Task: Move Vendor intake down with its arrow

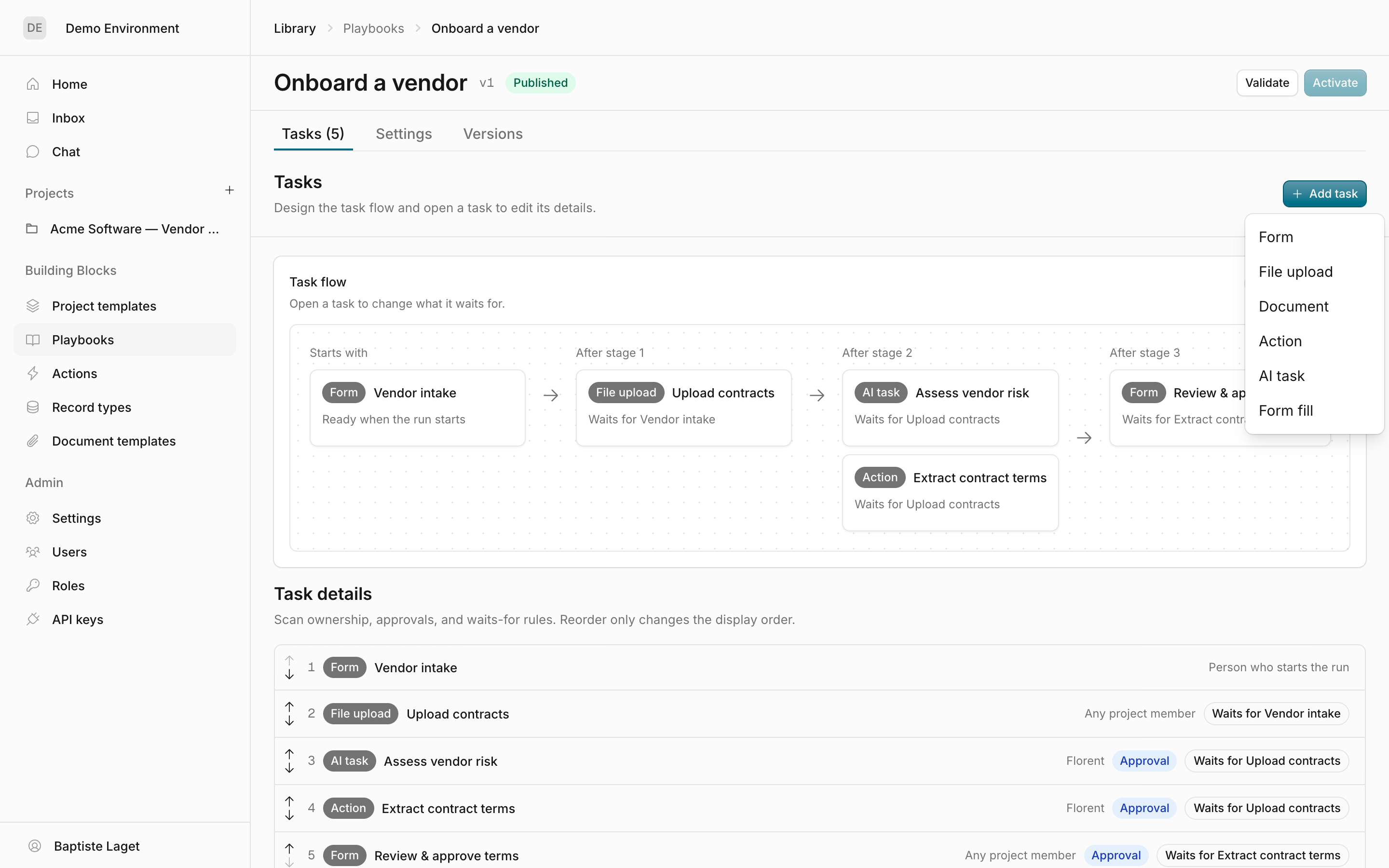Action: (x=289, y=675)
